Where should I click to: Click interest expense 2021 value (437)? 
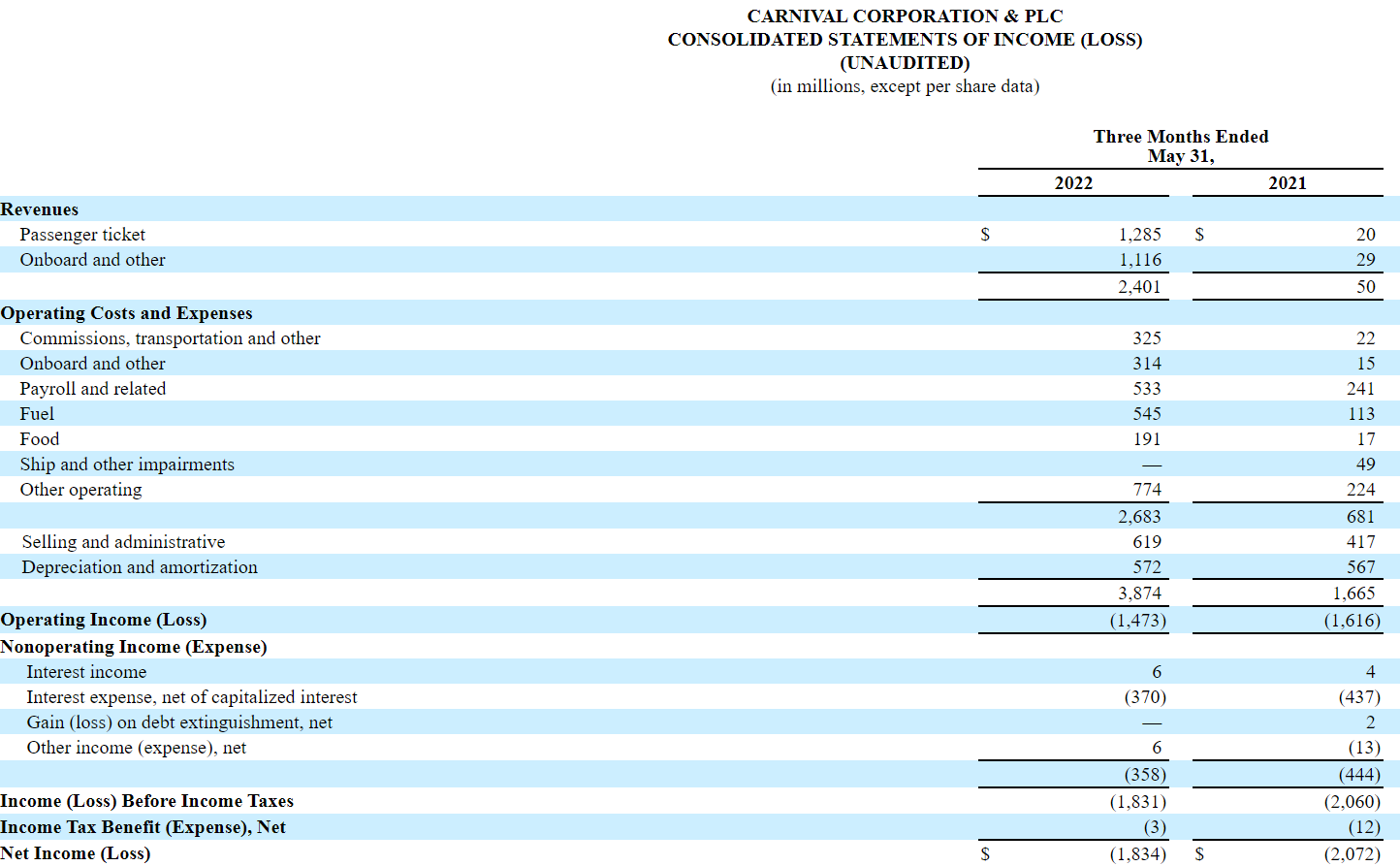click(x=1359, y=697)
